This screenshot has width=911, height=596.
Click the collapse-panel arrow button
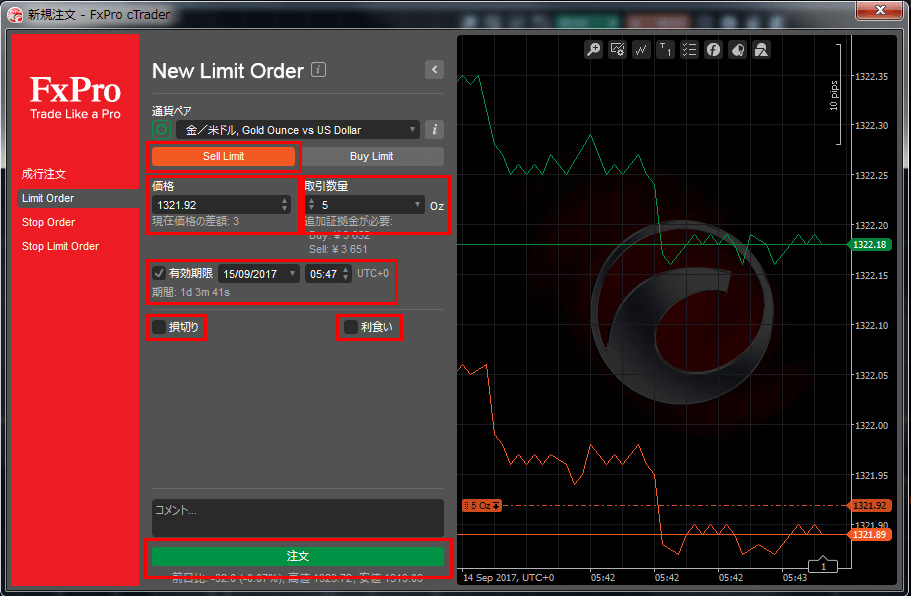pos(435,70)
